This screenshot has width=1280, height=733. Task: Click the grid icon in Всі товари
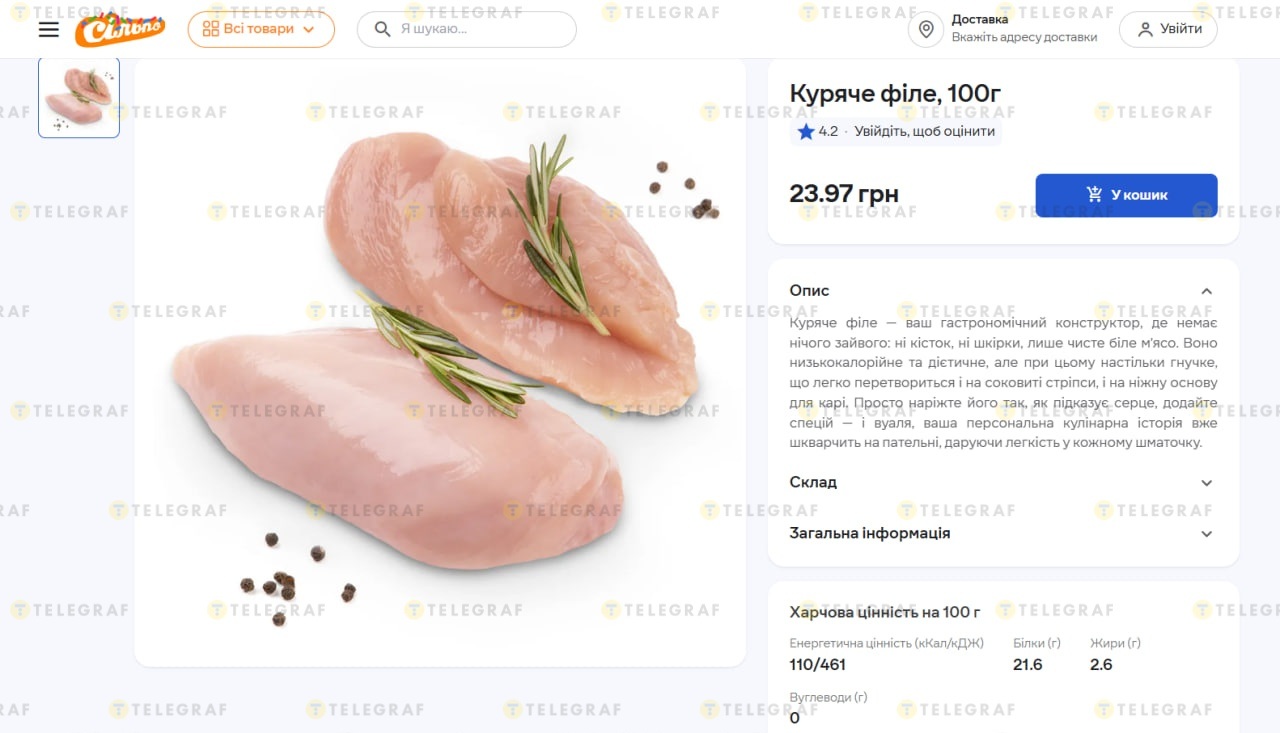click(210, 29)
